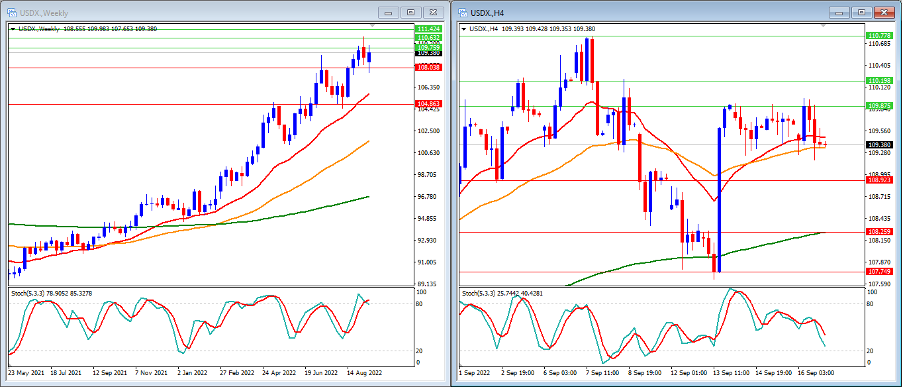This screenshot has width=904, height=388.
Task: Click the black 109.380 current price label on H4
Action: [879, 145]
